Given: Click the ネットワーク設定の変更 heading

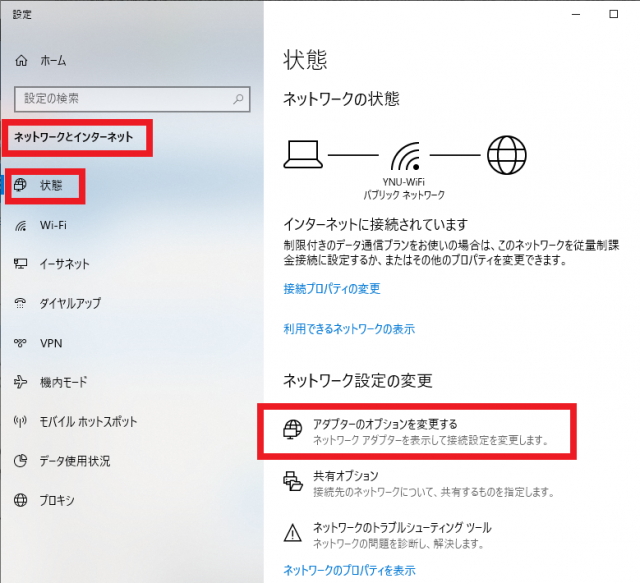Looking at the screenshot, I should click(358, 381).
